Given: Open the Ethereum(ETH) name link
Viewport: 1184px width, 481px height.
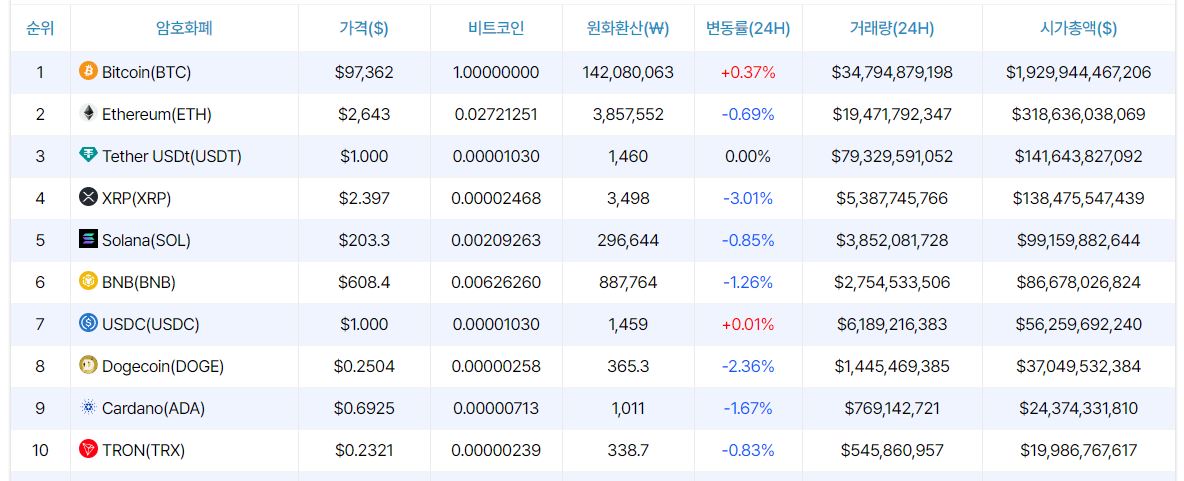Looking at the screenshot, I should coord(157,115).
